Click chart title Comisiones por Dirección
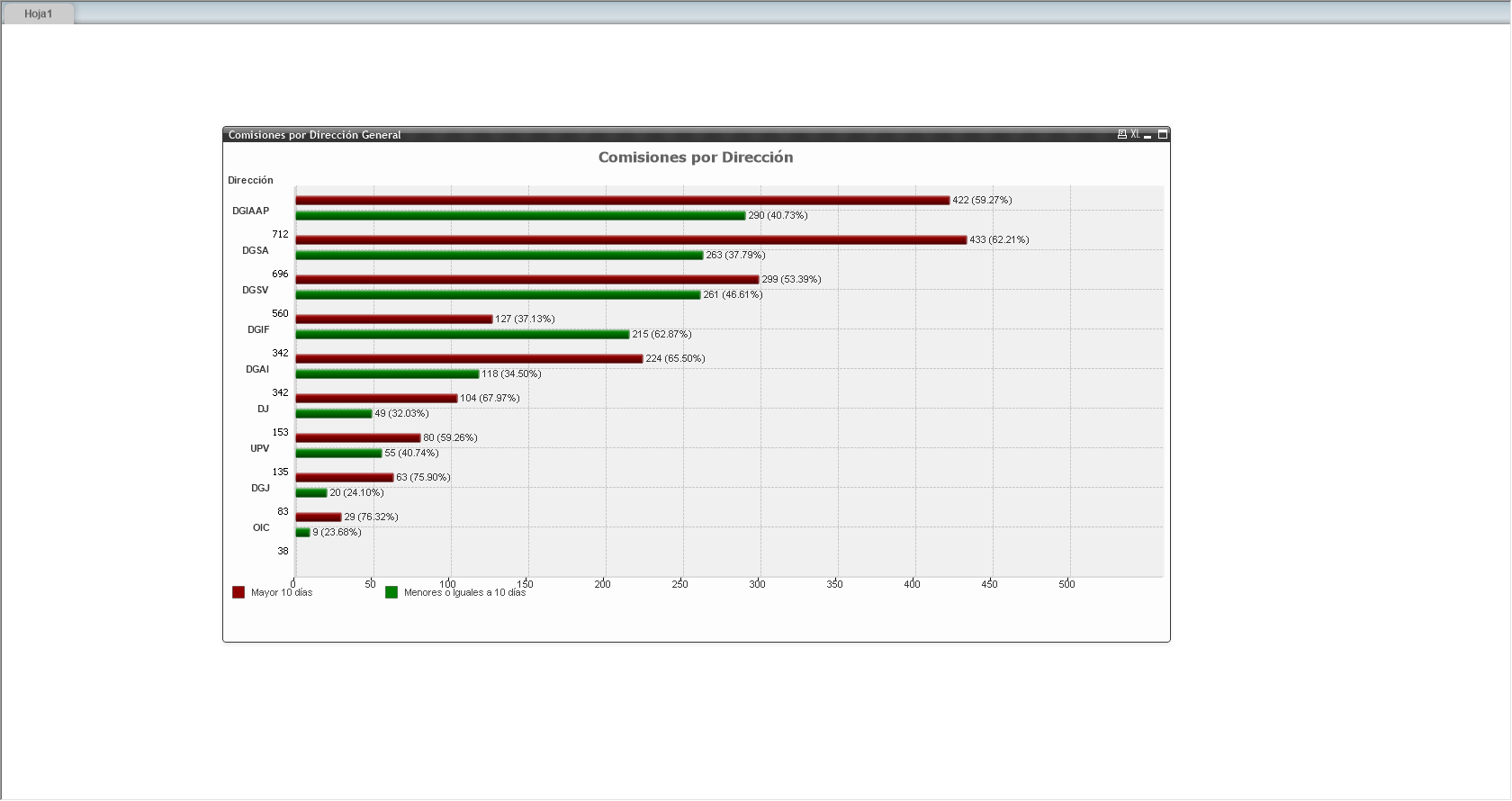 (x=696, y=157)
